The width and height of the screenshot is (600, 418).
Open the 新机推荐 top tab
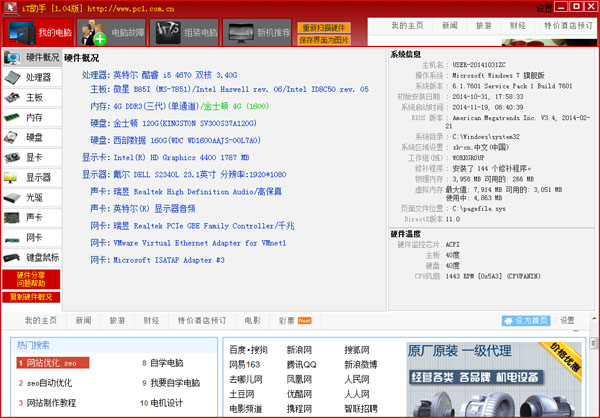click(x=260, y=33)
